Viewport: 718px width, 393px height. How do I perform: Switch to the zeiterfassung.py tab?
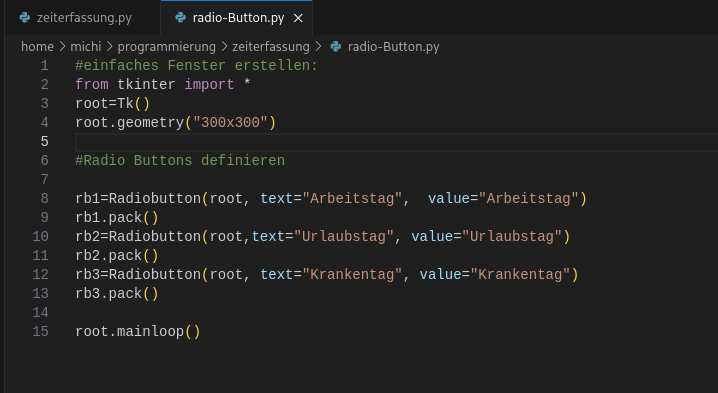(x=83, y=18)
